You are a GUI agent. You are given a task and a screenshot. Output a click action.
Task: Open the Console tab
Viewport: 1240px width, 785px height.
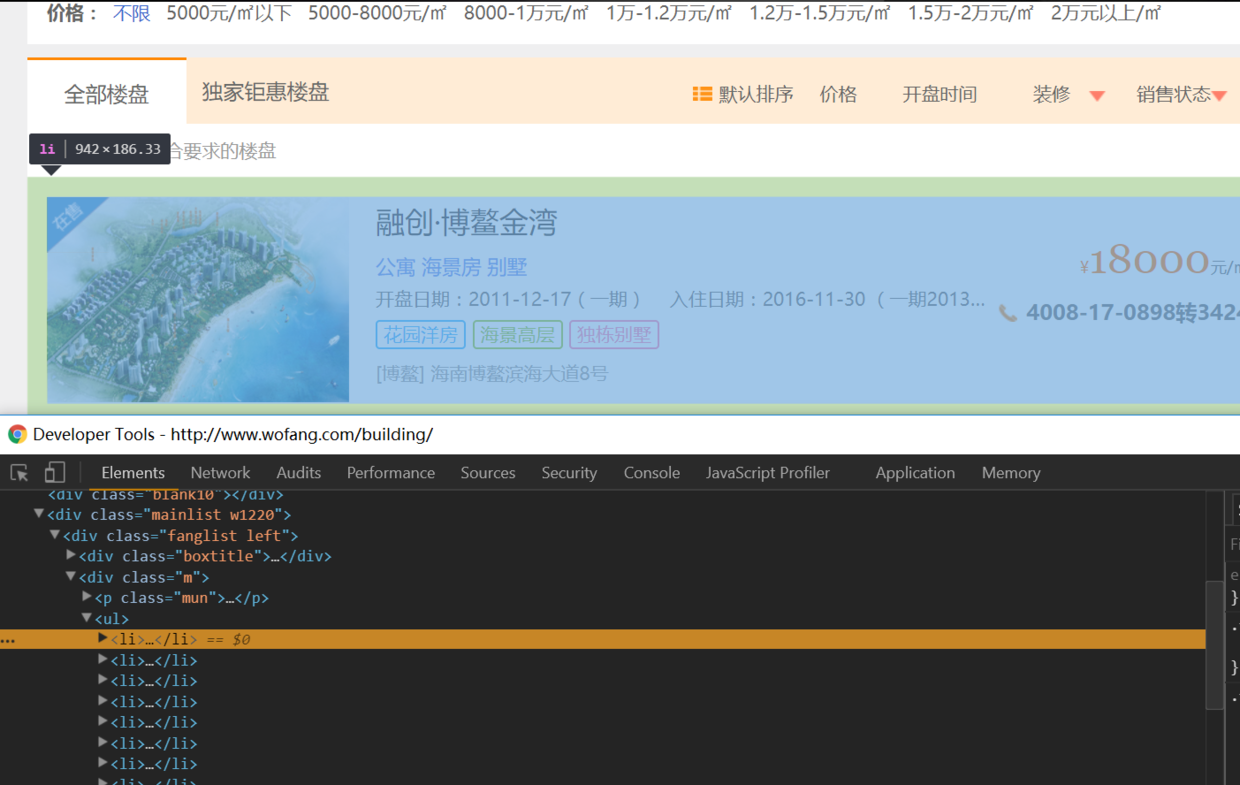pos(652,473)
